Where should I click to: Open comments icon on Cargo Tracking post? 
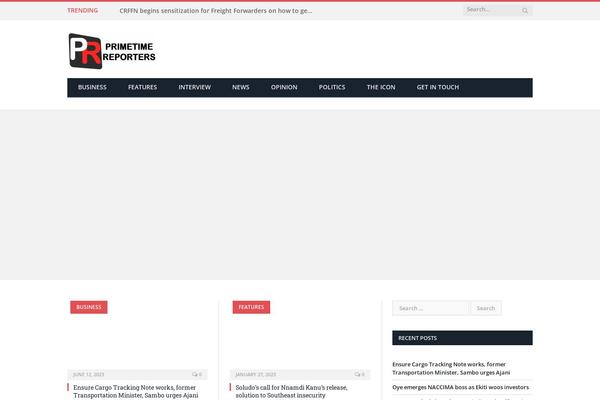(x=197, y=374)
